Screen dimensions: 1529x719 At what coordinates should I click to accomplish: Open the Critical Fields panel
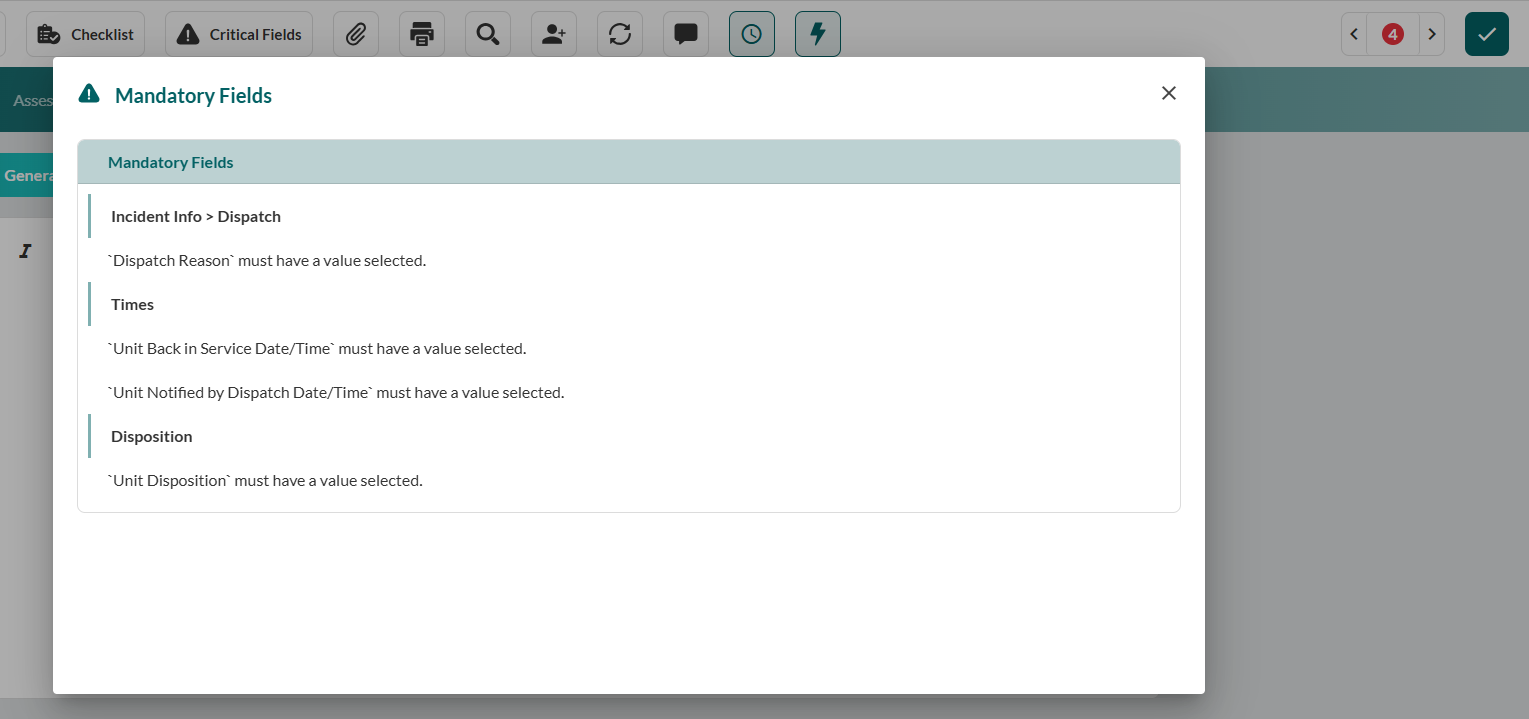tap(238, 33)
